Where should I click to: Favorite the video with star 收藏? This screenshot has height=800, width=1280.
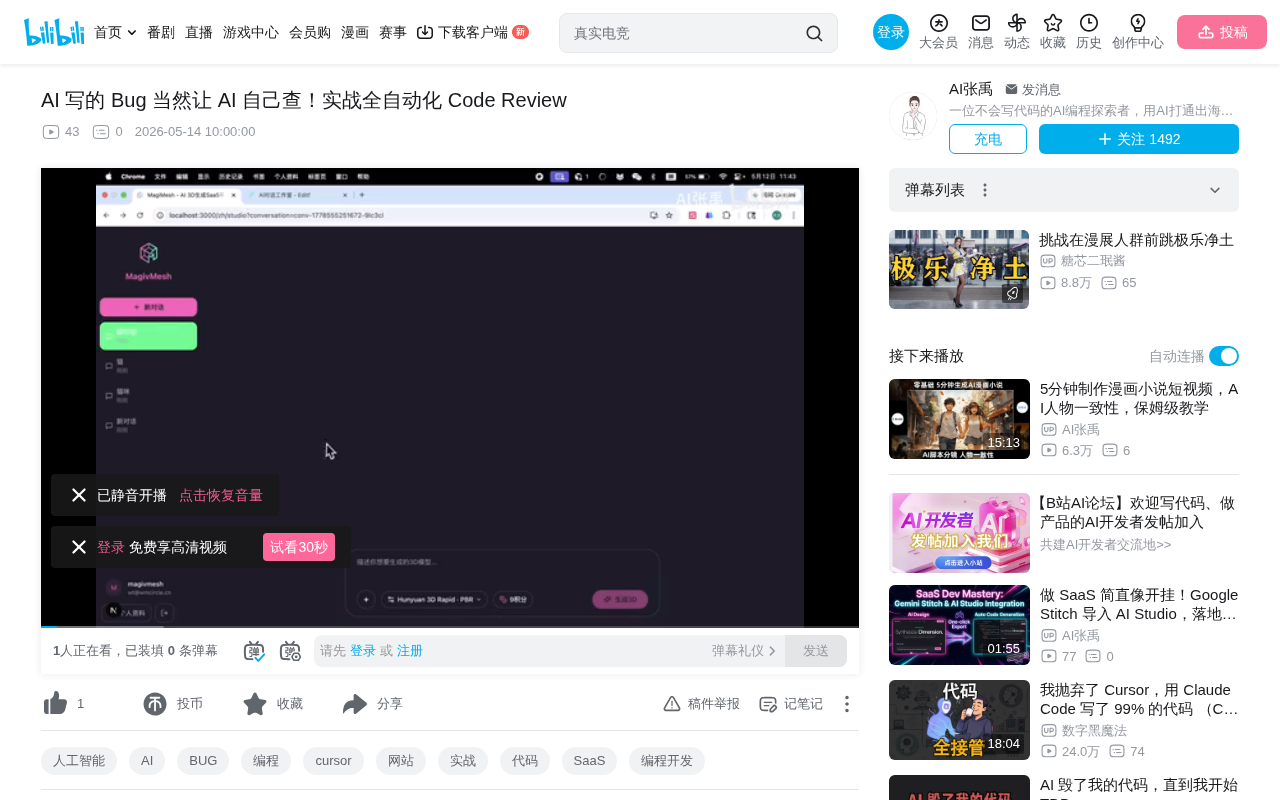click(255, 704)
